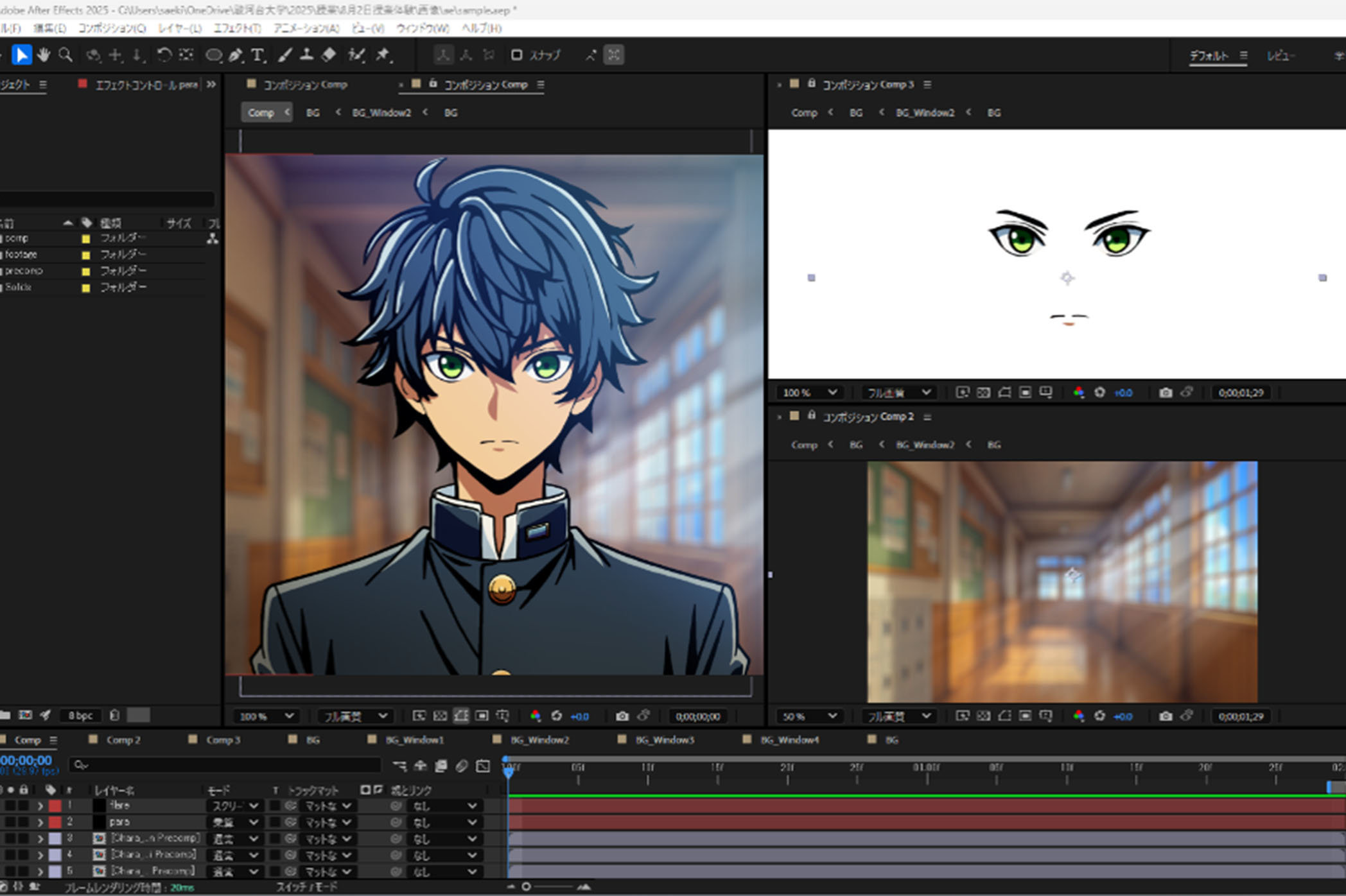This screenshot has width=1346, height=896.
Task: Take a snapshot in the main Comp viewer
Action: tap(622, 716)
